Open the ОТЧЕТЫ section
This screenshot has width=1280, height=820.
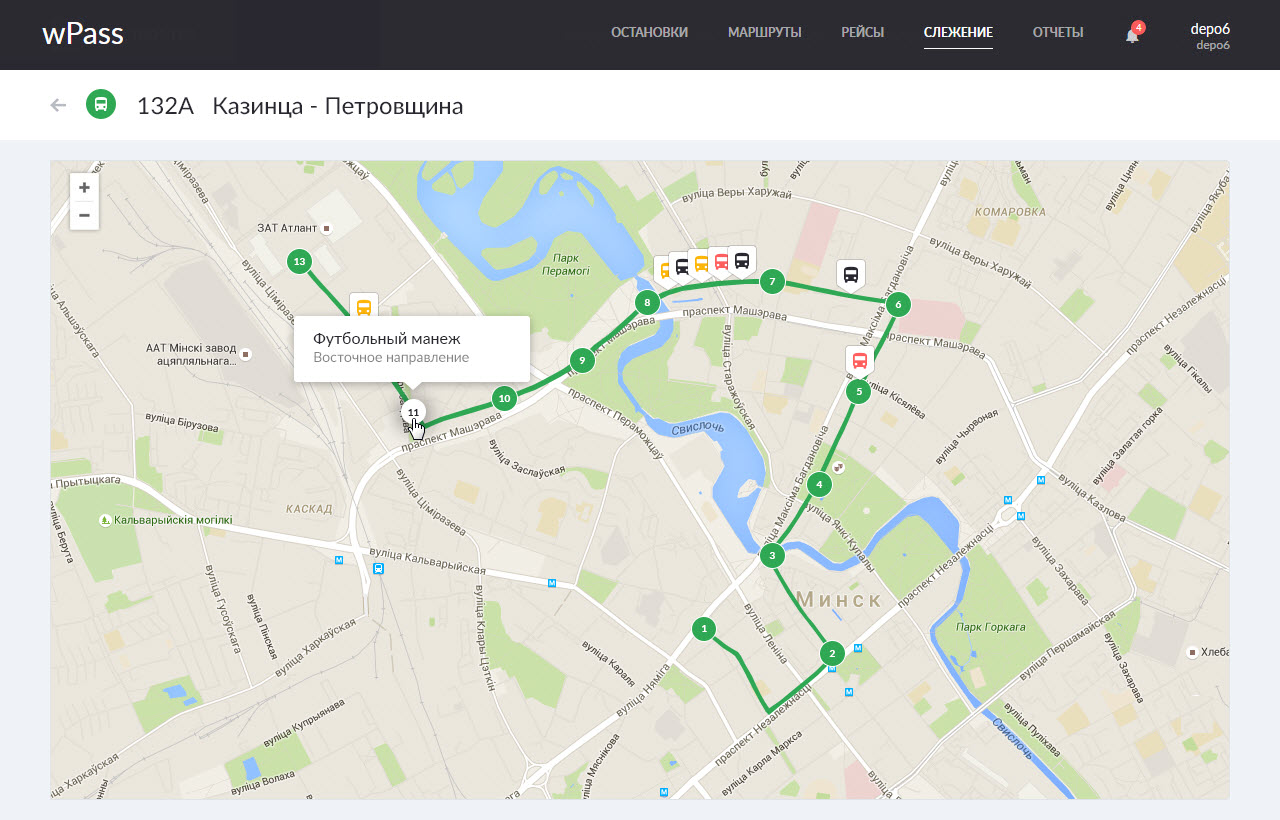pyautogui.click(x=1057, y=33)
